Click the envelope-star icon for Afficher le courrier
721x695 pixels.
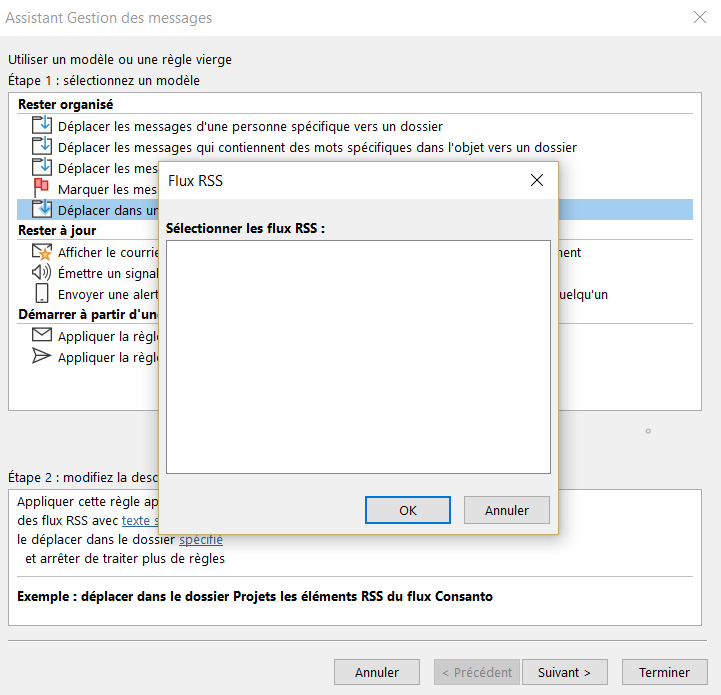(x=42, y=252)
